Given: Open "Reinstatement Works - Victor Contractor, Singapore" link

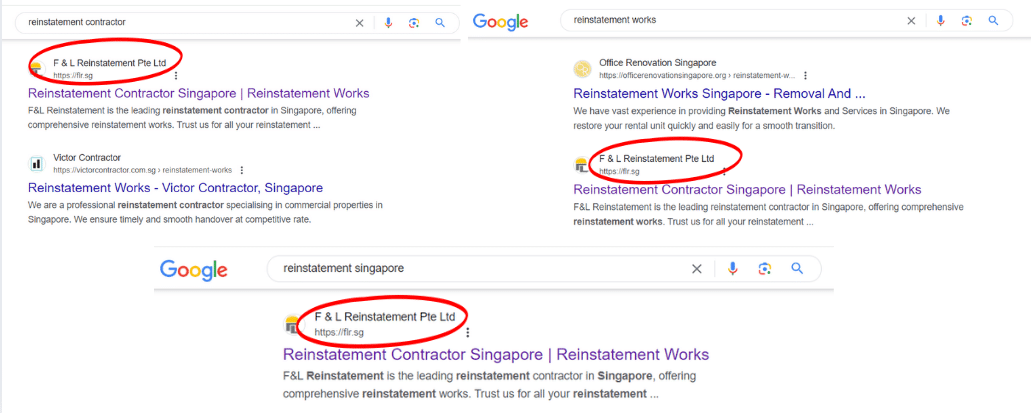Looking at the screenshot, I should pyautogui.click(x=175, y=188).
